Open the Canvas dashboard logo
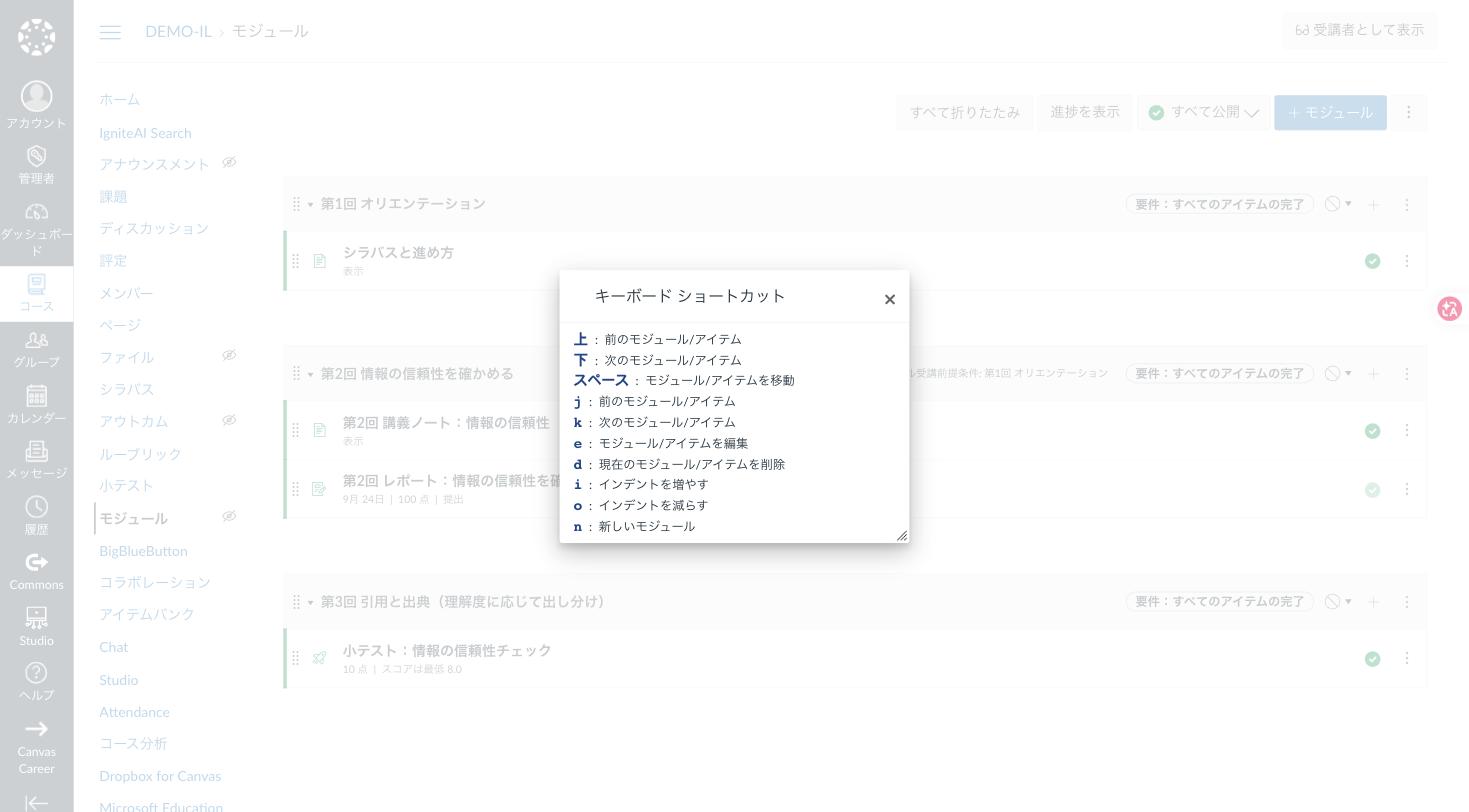 click(37, 37)
